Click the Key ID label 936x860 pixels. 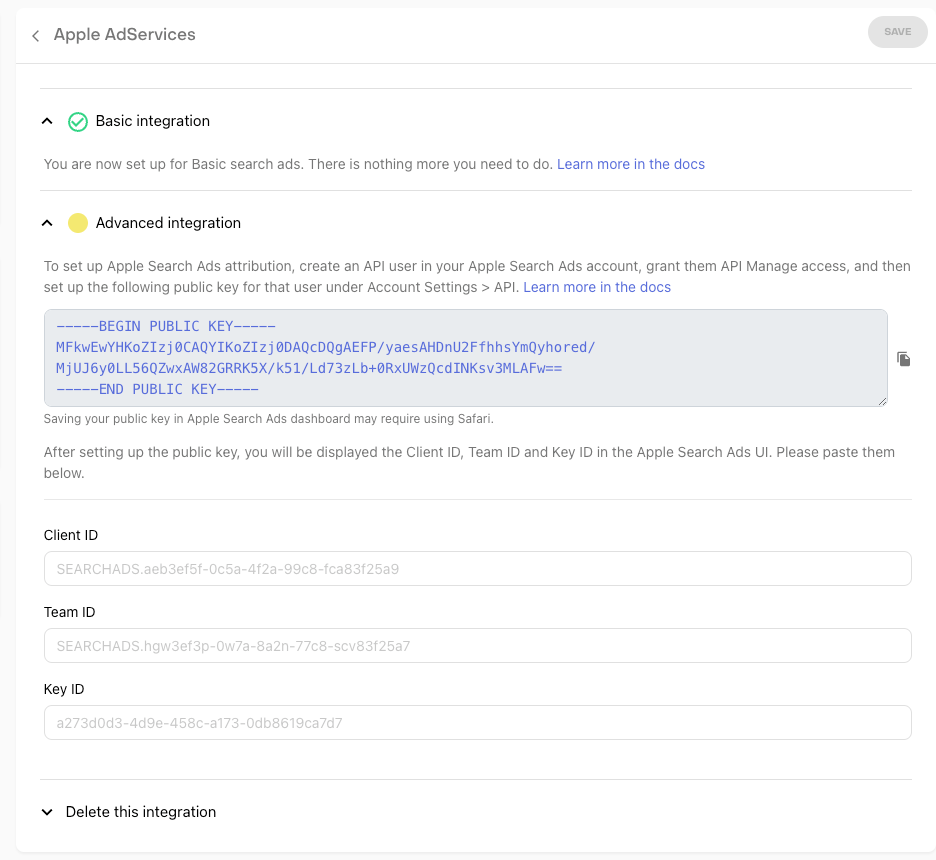pyautogui.click(x=64, y=689)
